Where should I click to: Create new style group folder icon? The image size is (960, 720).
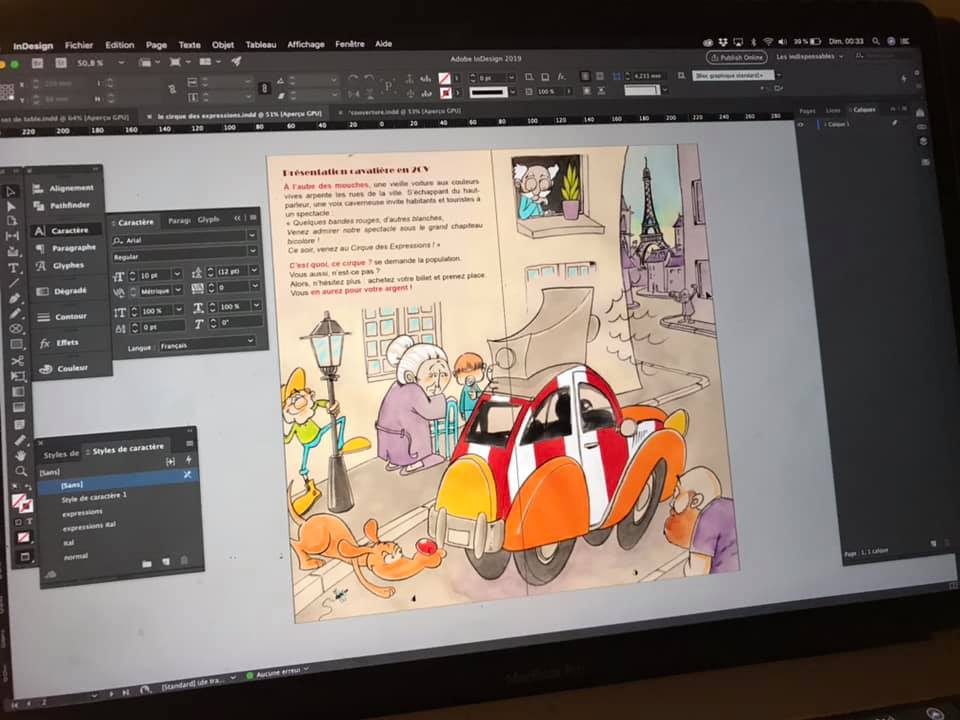click(147, 563)
